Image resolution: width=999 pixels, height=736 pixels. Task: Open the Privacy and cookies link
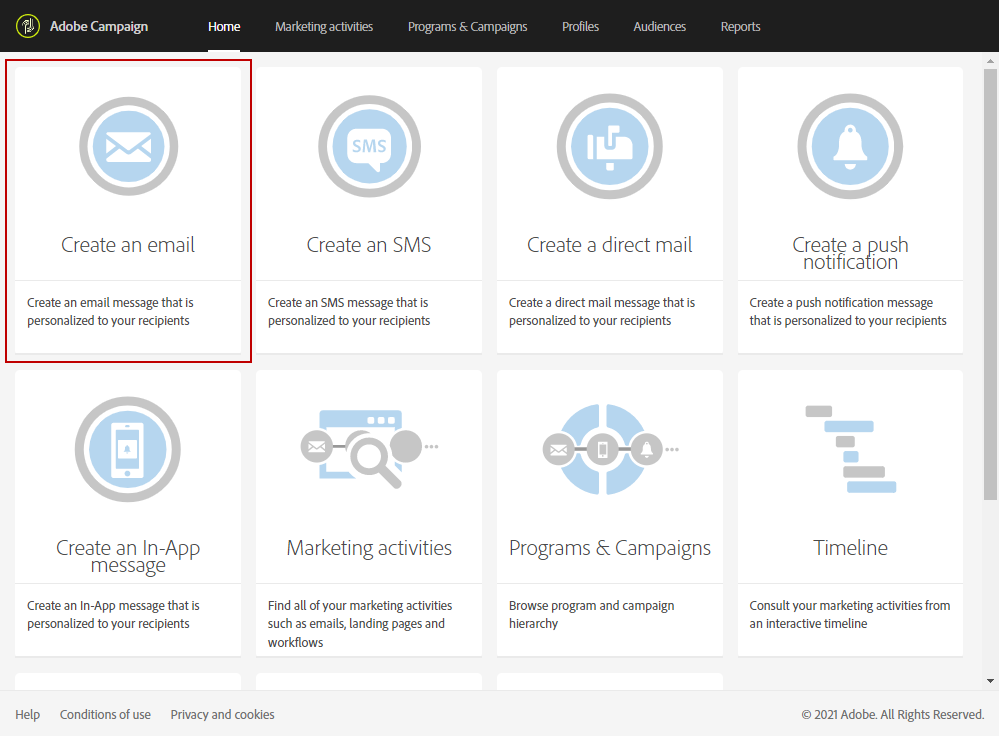pyautogui.click(x=222, y=714)
